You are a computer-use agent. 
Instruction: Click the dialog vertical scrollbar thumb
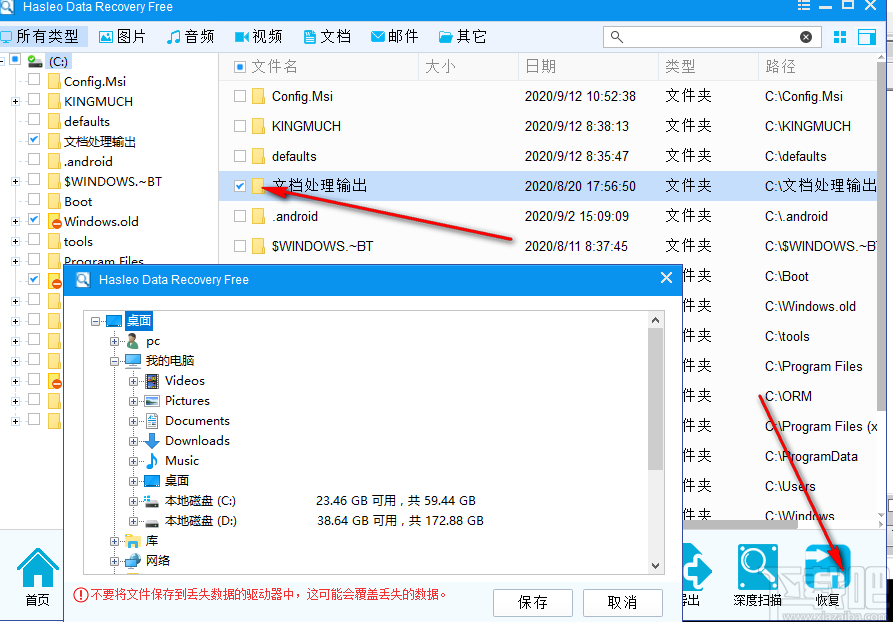pos(656,399)
